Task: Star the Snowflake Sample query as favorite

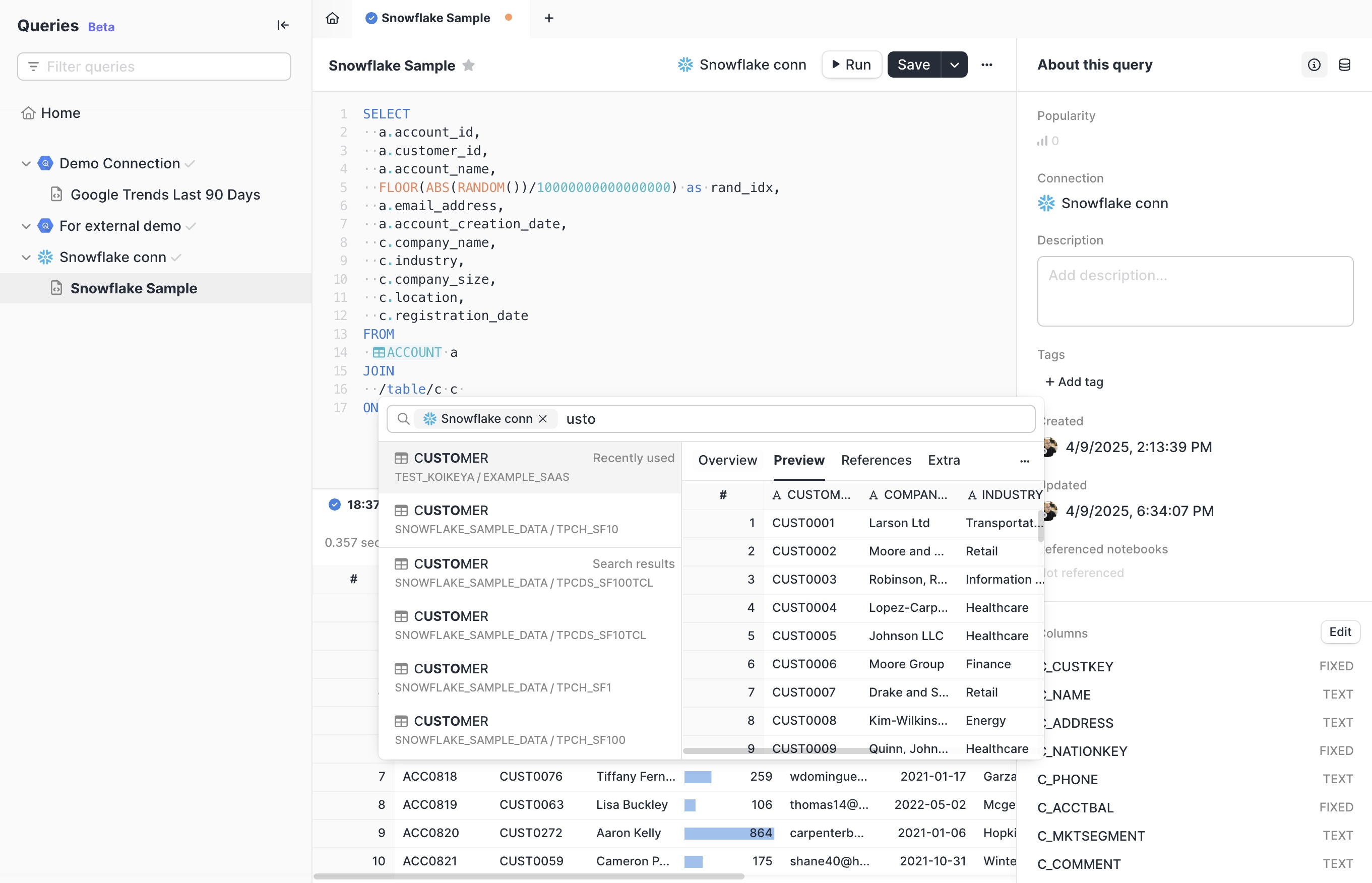Action: click(x=468, y=66)
